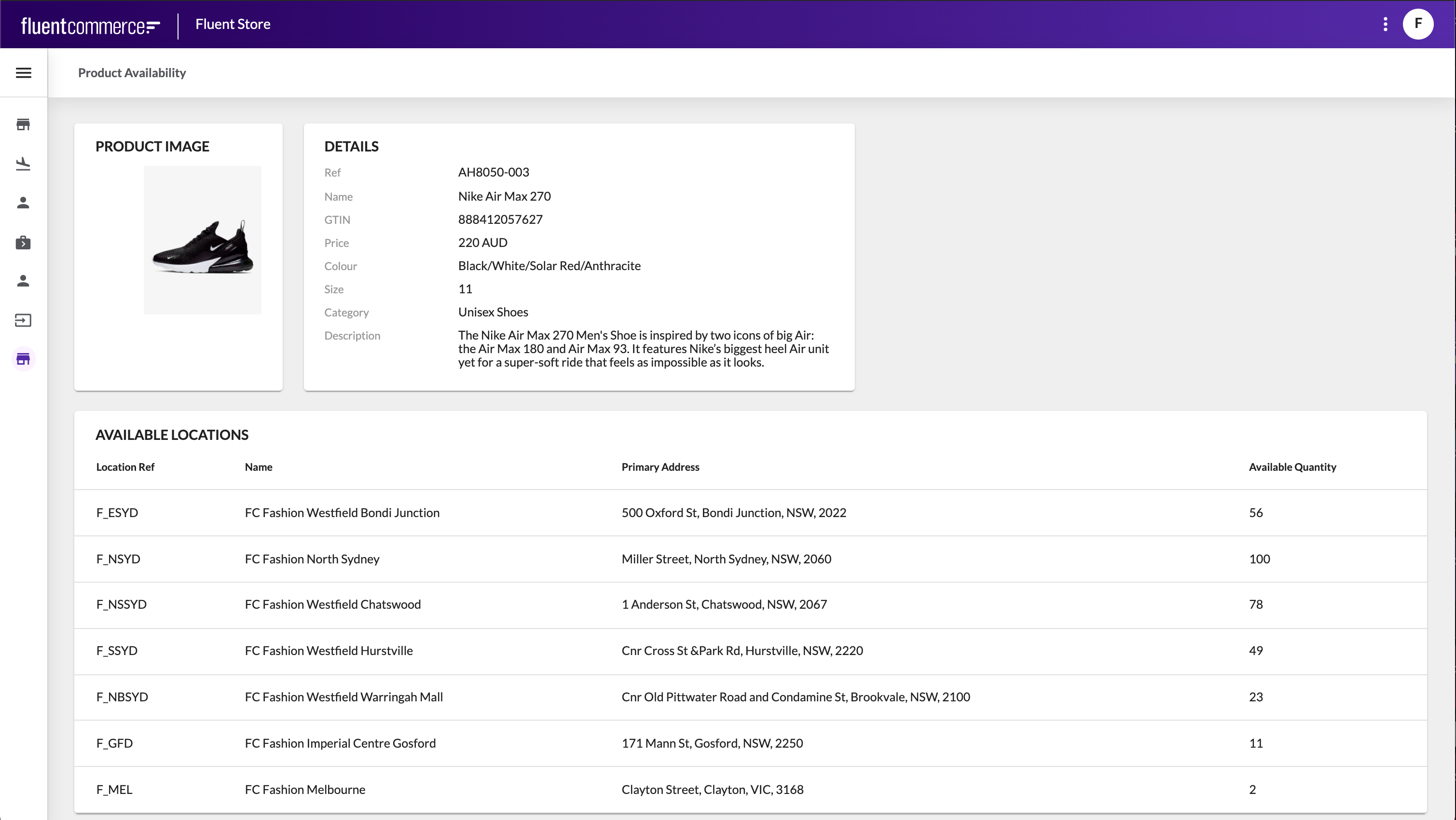1456x820 pixels.
Task: Click person icon below the airplane icon
Action: pyautogui.click(x=23, y=203)
